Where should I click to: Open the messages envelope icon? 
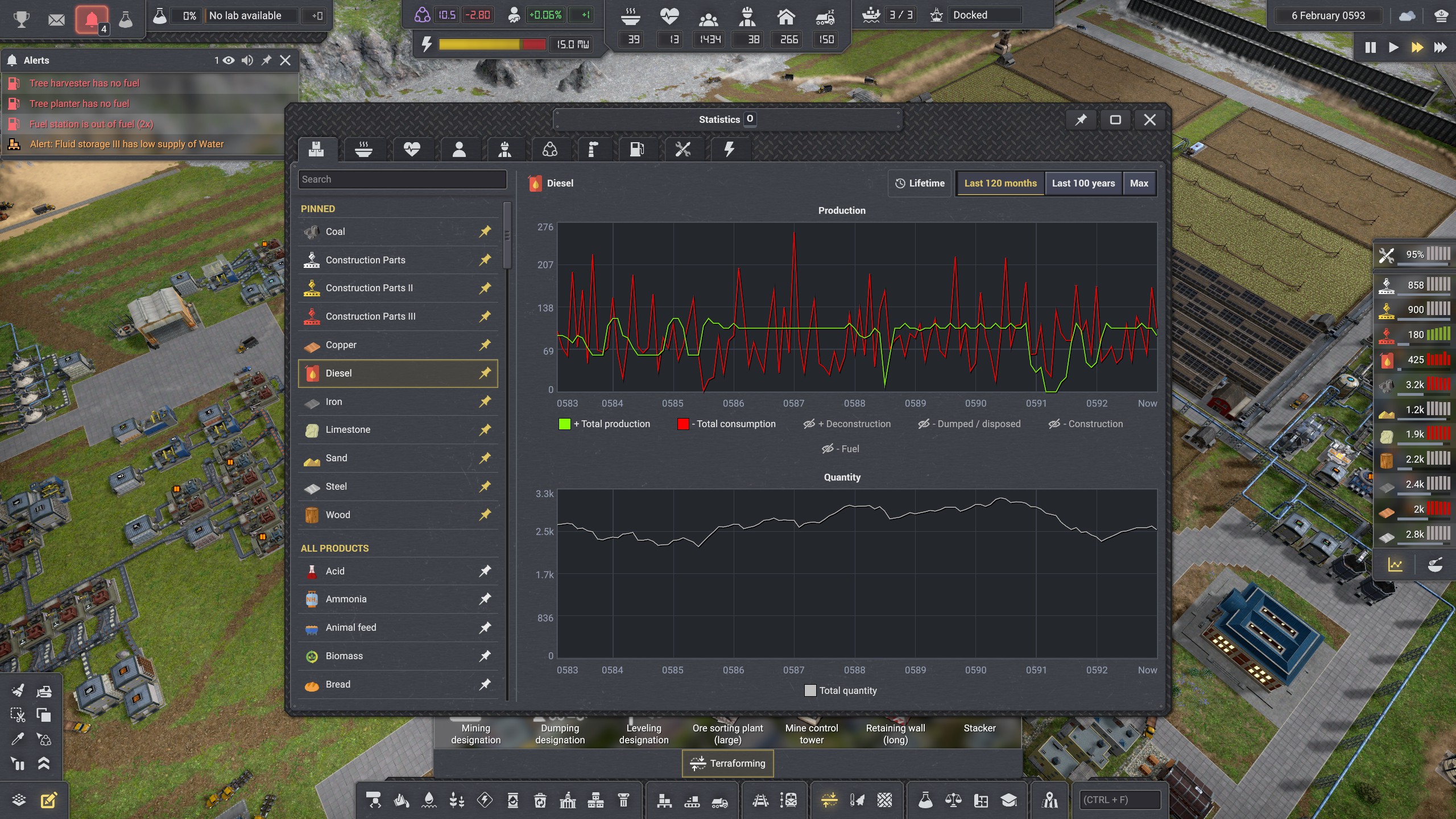pos(56,20)
